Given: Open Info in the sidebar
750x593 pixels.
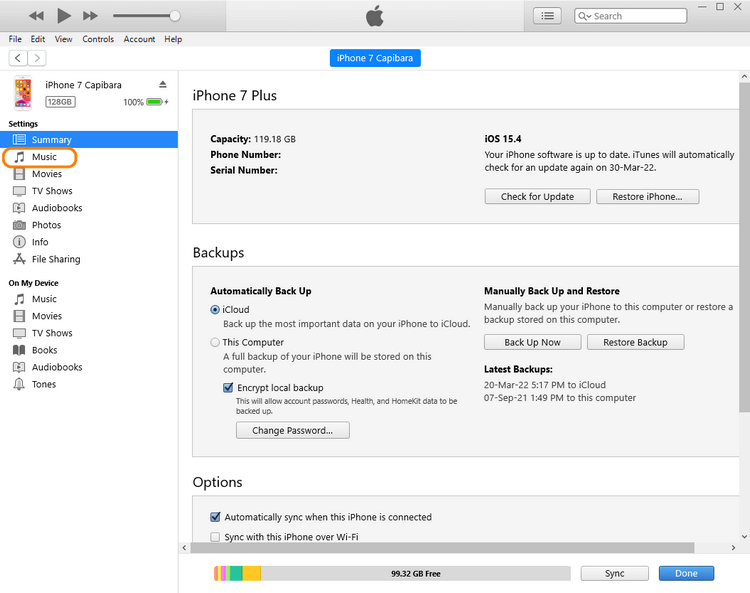Looking at the screenshot, I should pyautogui.click(x=40, y=242).
